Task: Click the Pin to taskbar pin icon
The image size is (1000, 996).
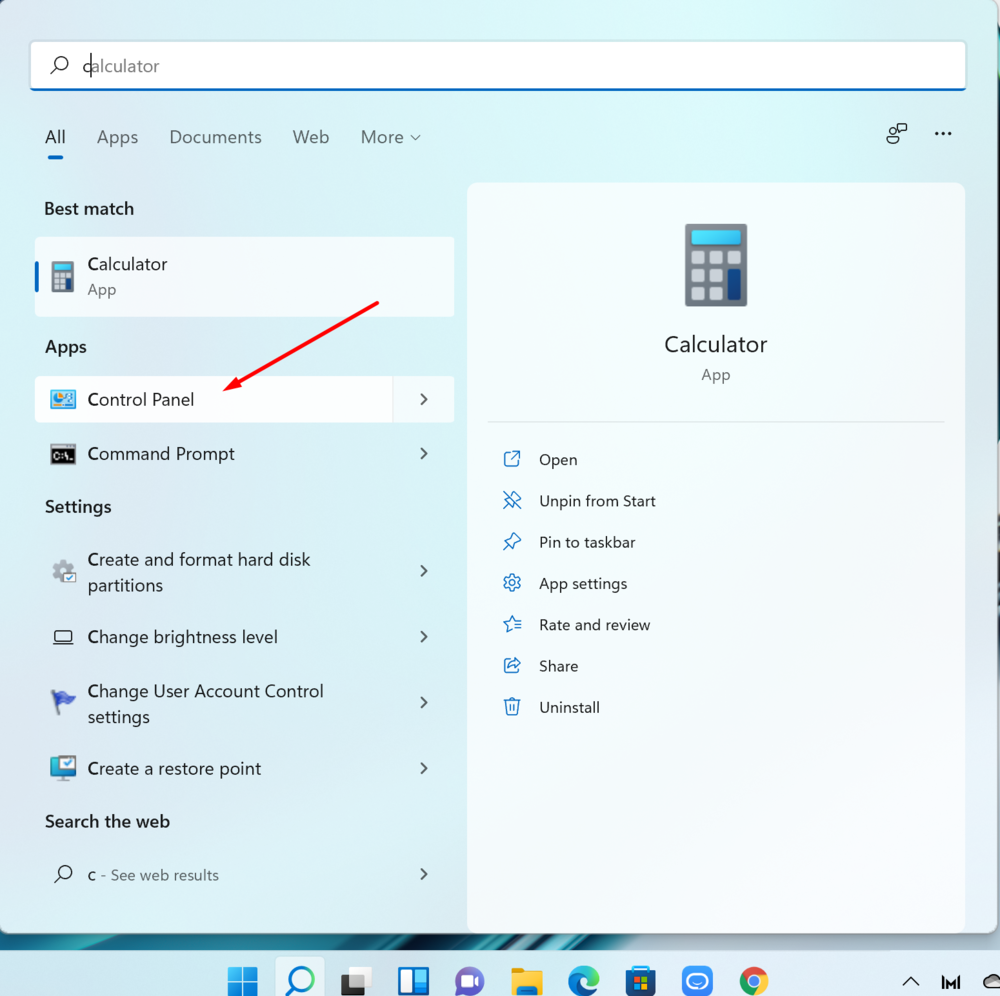Action: [512, 542]
